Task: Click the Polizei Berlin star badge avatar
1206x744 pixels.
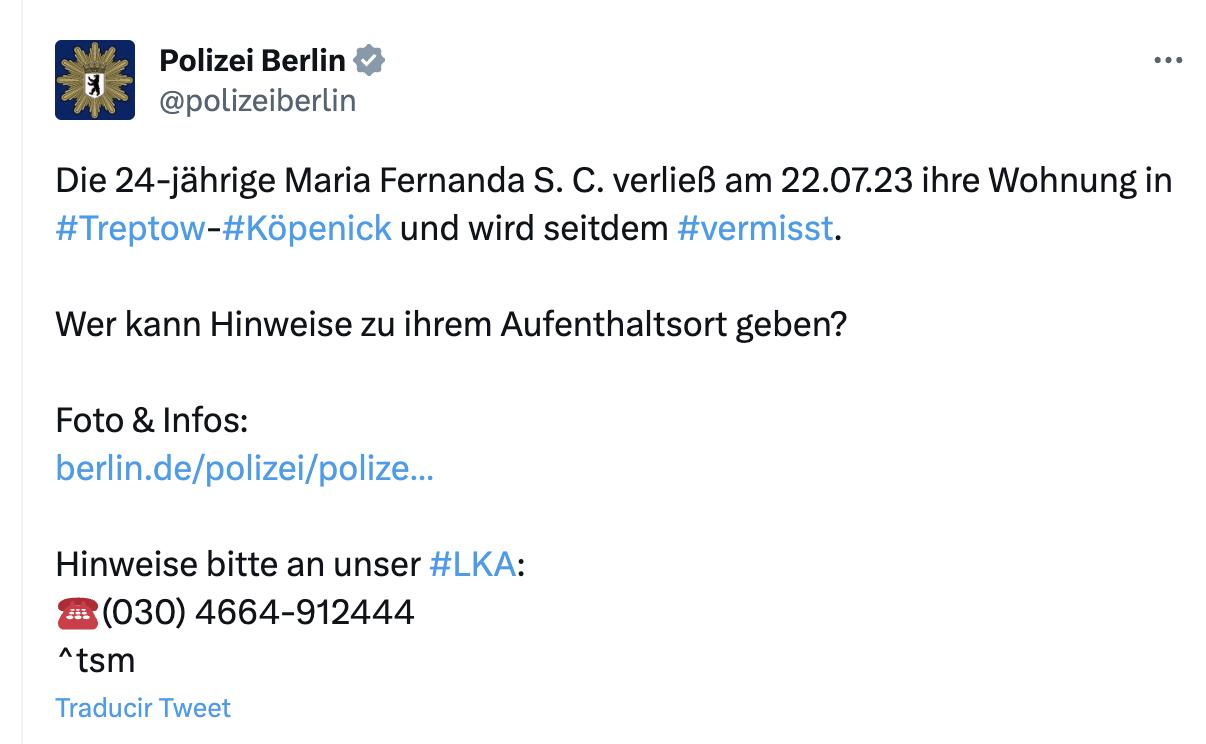Action: 95,80
